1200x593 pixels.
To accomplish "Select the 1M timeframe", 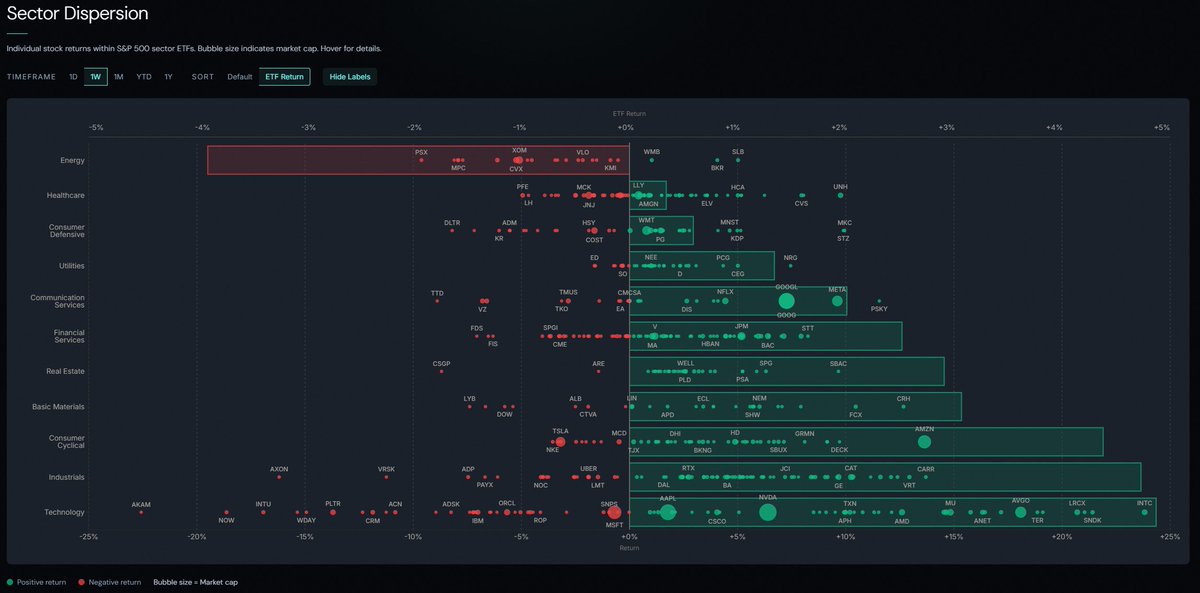I will (118, 76).
